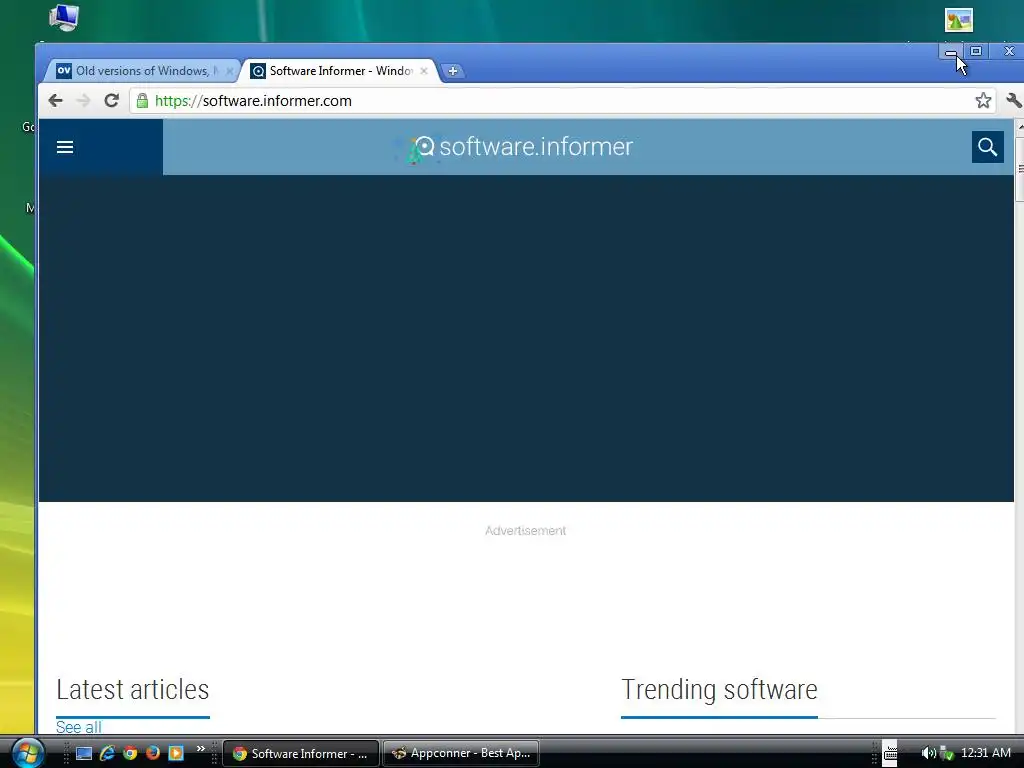Open the Computer desktop icon

pyautogui.click(x=64, y=18)
